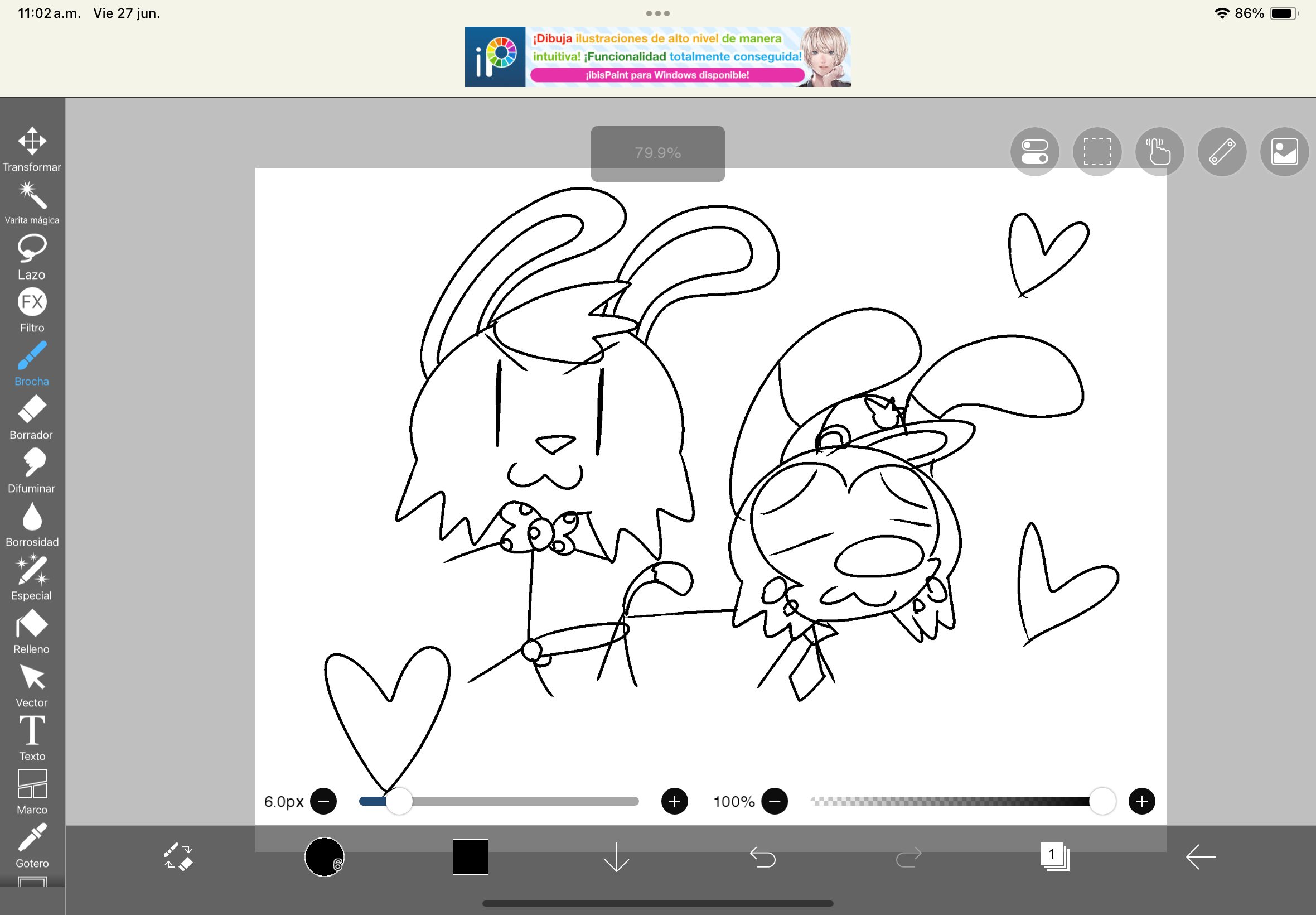The image size is (1316, 915).
Task: Select the Borrosidad blur tool
Action: pos(32,524)
